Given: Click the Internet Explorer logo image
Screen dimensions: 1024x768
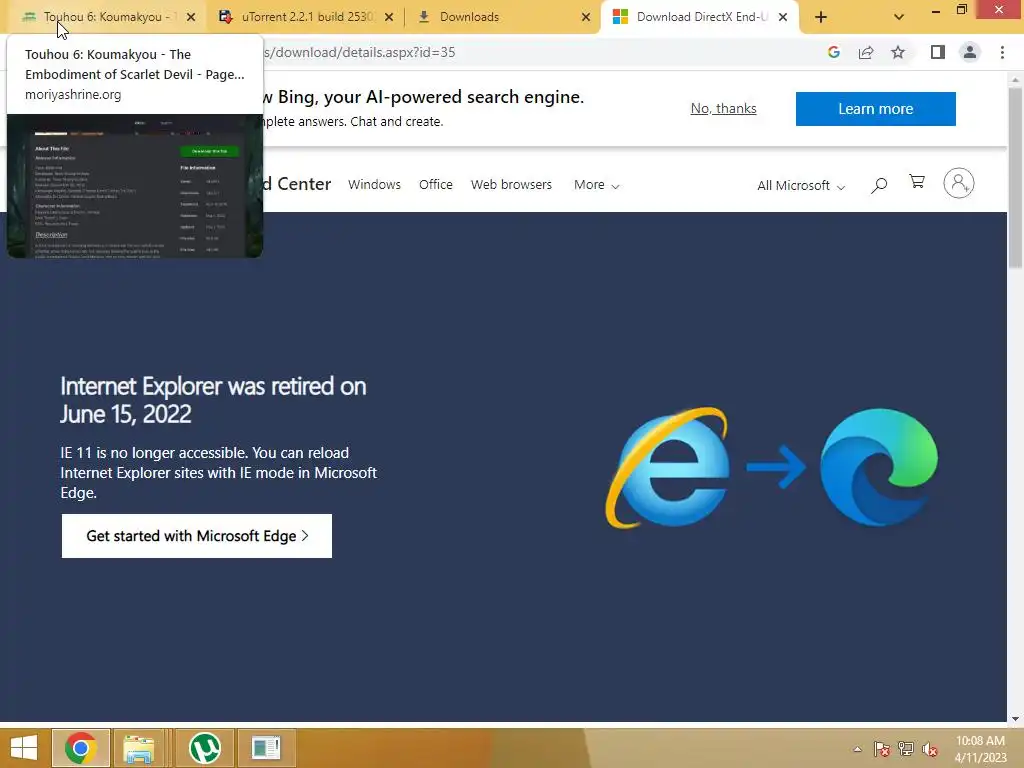Looking at the screenshot, I should pyautogui.click(x=668, y=468).
